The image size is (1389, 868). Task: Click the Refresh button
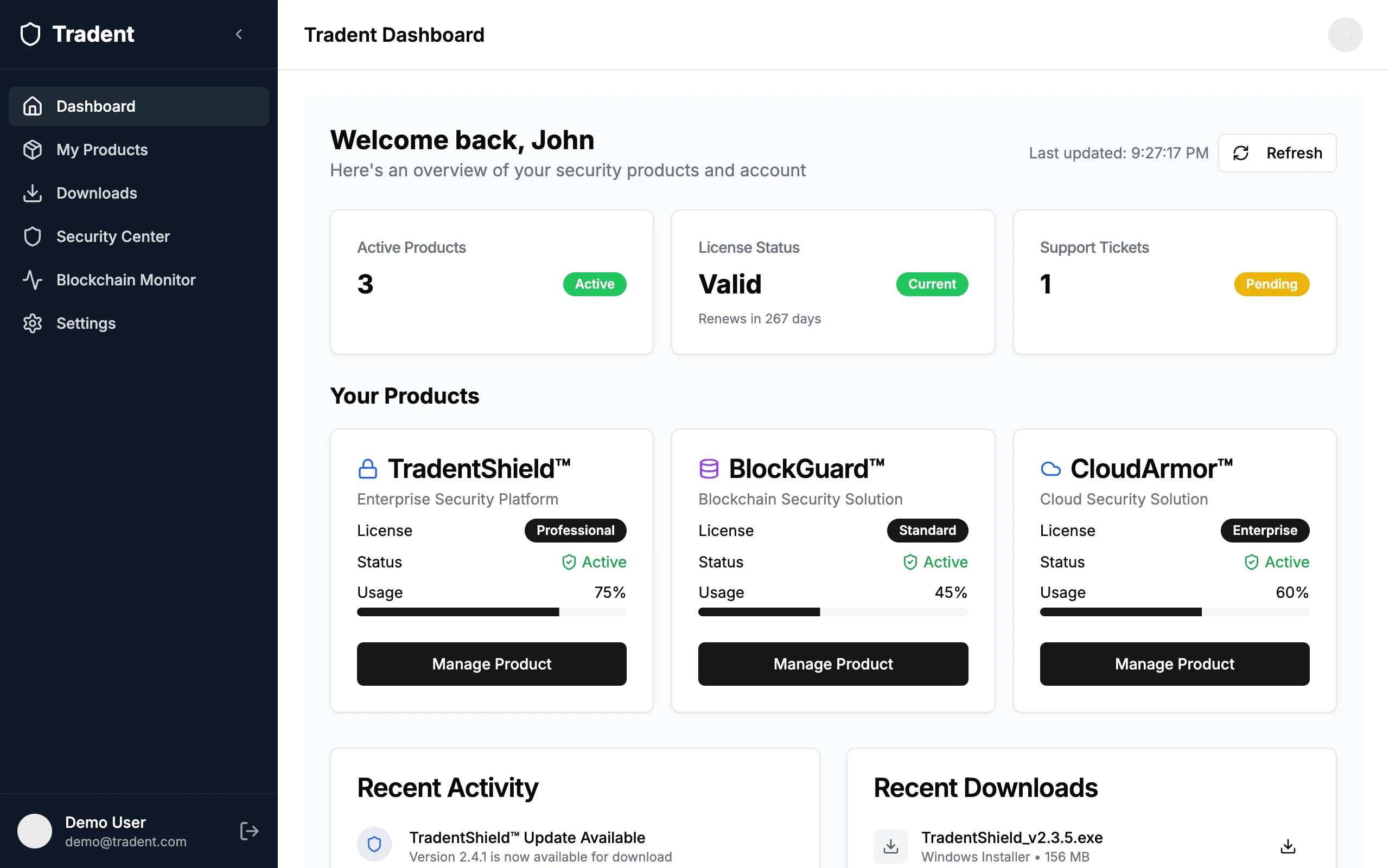click(1277, 152)
